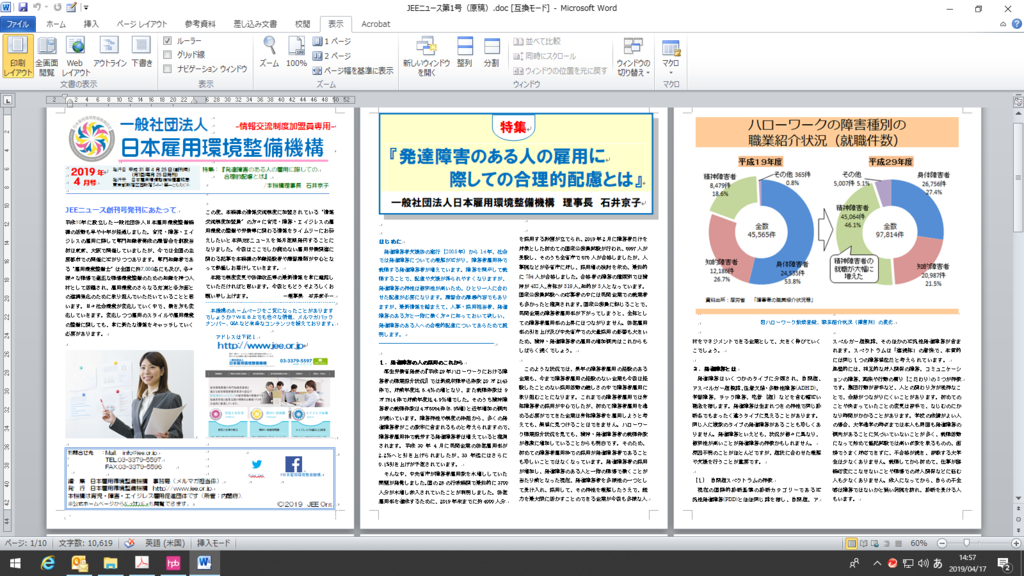Viewport: 1024px width, 576px height.
Task: Open Adobe Acrobat from taskbar
Action: 142,563
